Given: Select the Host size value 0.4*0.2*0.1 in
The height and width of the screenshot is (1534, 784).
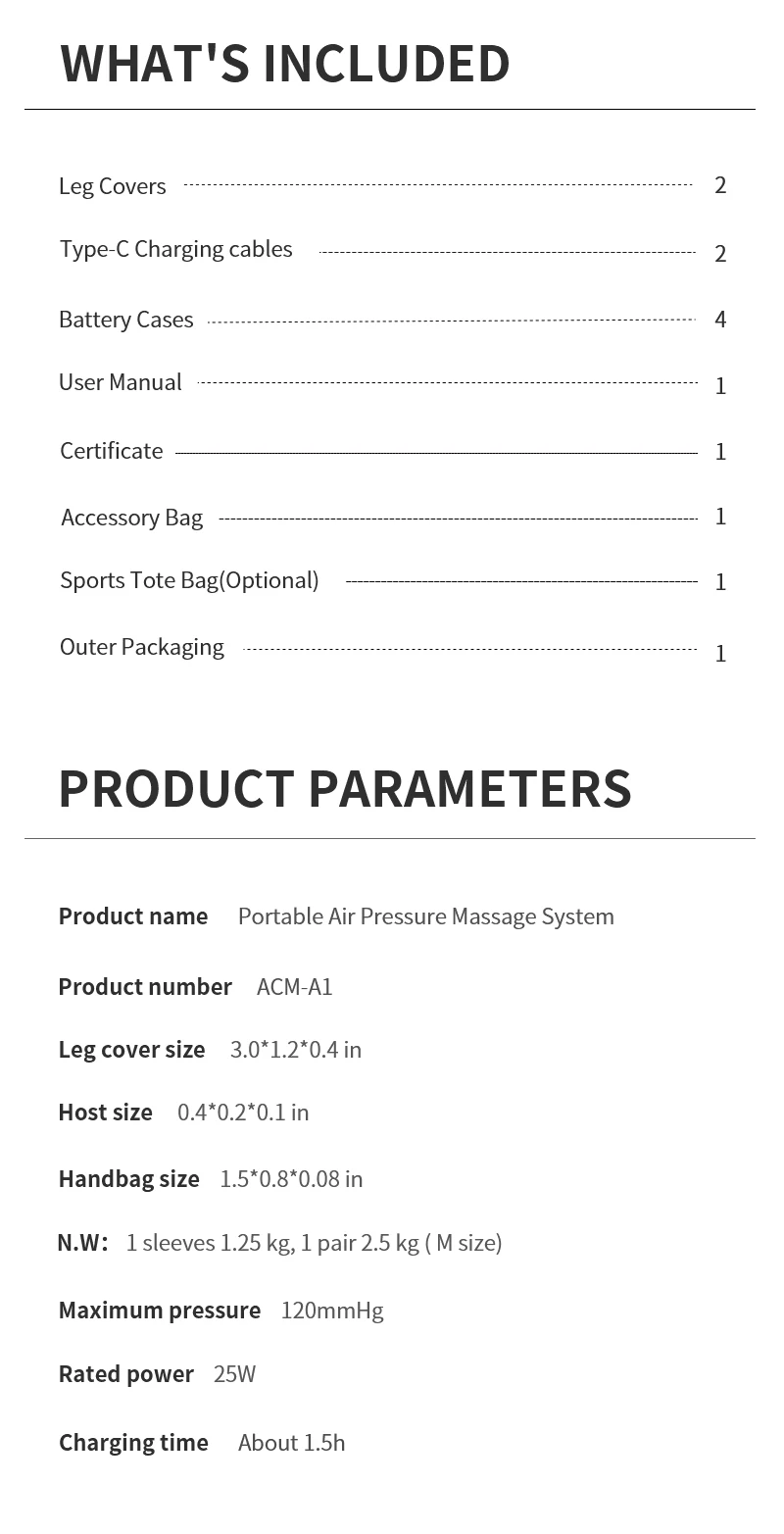Looking at the screenshot, I should 242,1113.
